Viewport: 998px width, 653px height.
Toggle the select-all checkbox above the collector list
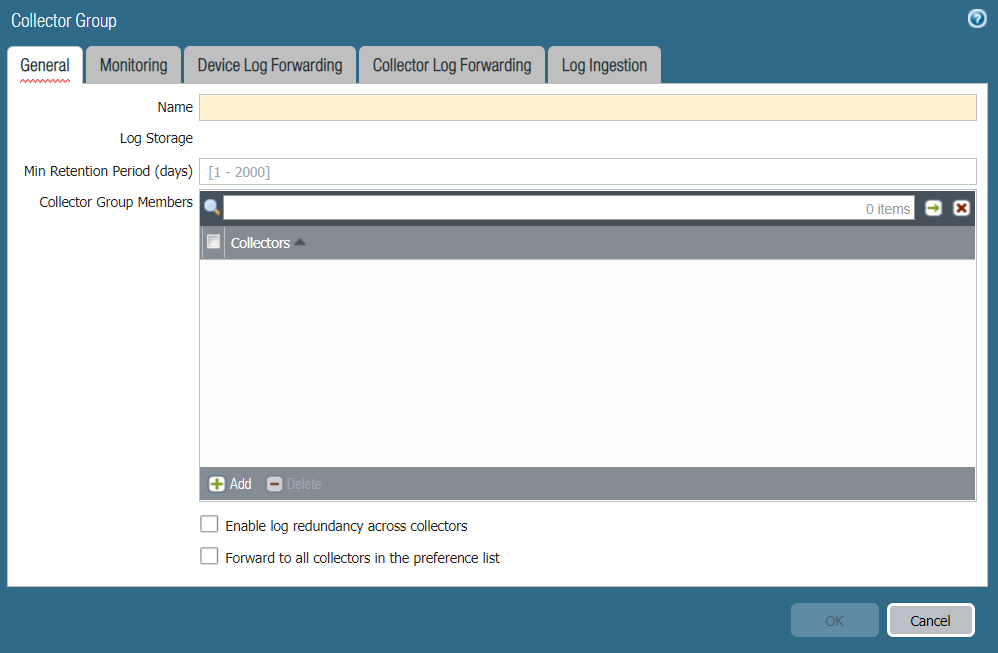[x=213, y=241]
